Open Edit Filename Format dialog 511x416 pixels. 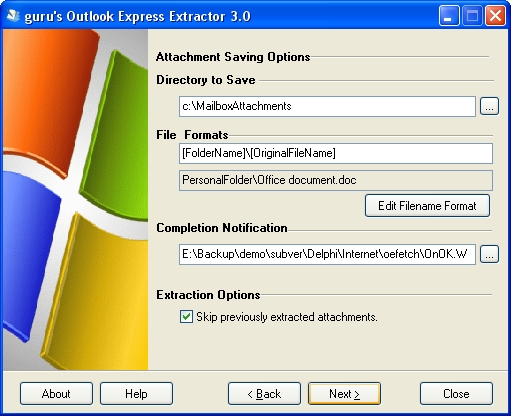click(427, 206)
